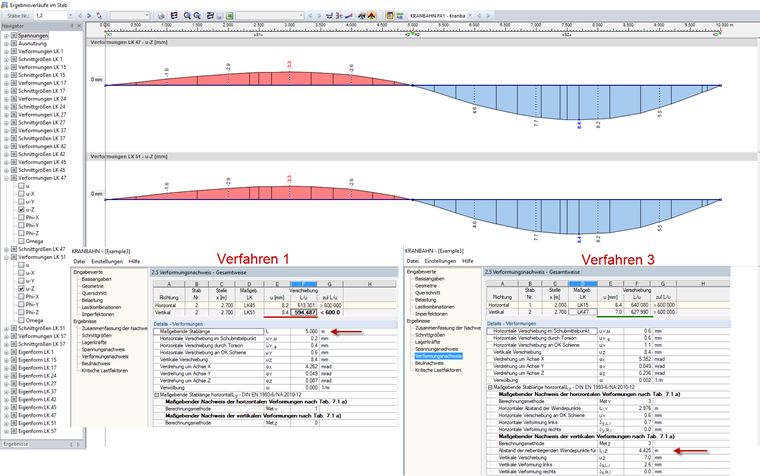
Task: Click the print icon in the toolbar
Action: point(161,16)
